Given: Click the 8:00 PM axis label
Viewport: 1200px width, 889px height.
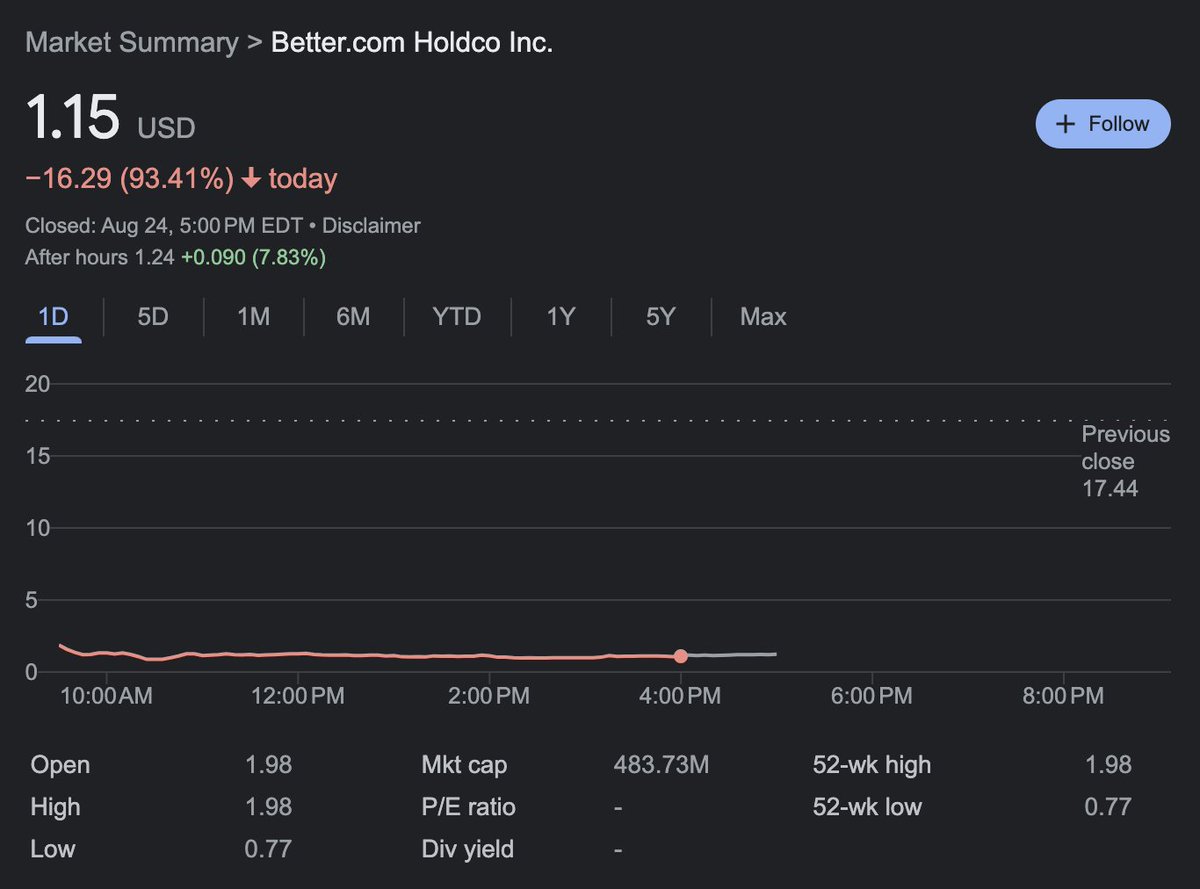Looking at the screenshot, I should (x=1064, y=696).
